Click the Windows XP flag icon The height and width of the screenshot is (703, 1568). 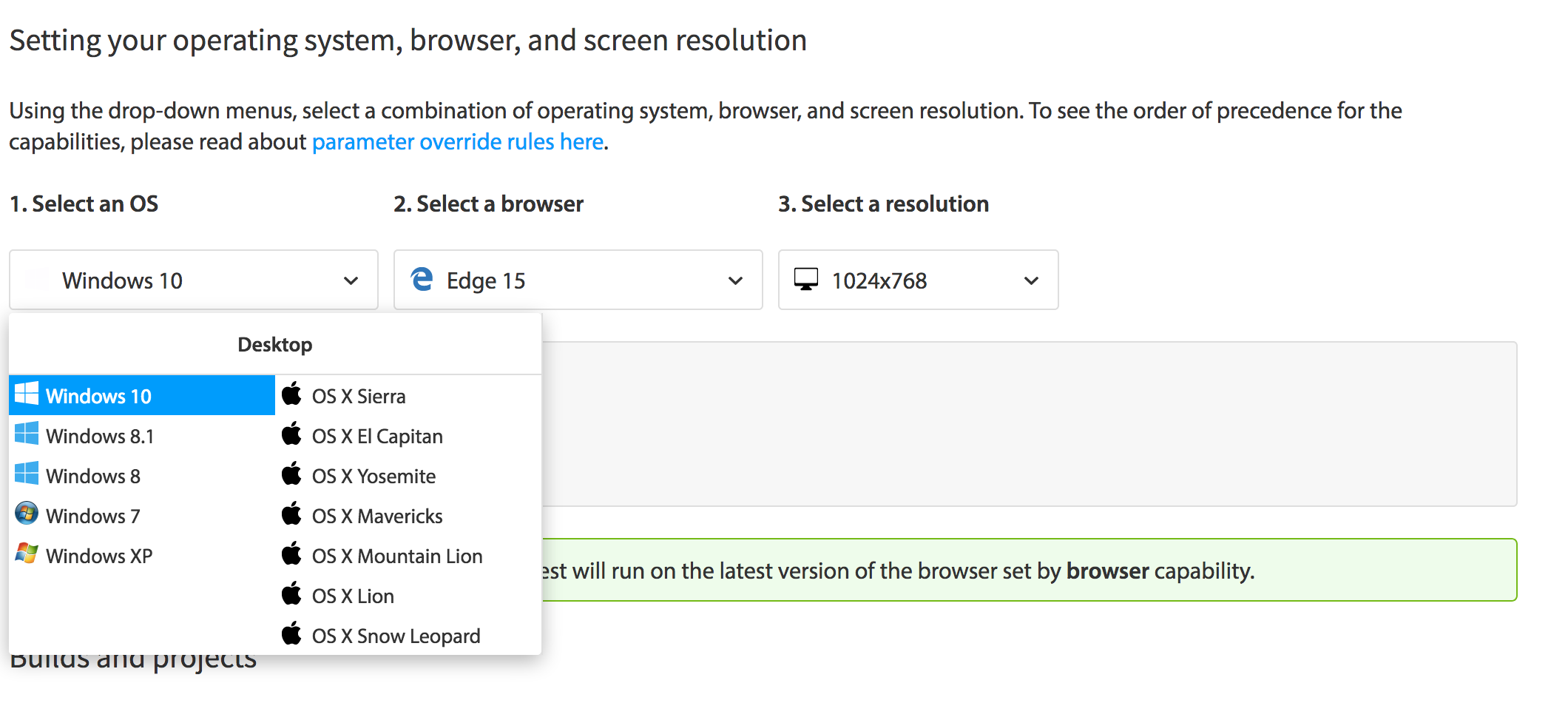[x=27, y=554]
